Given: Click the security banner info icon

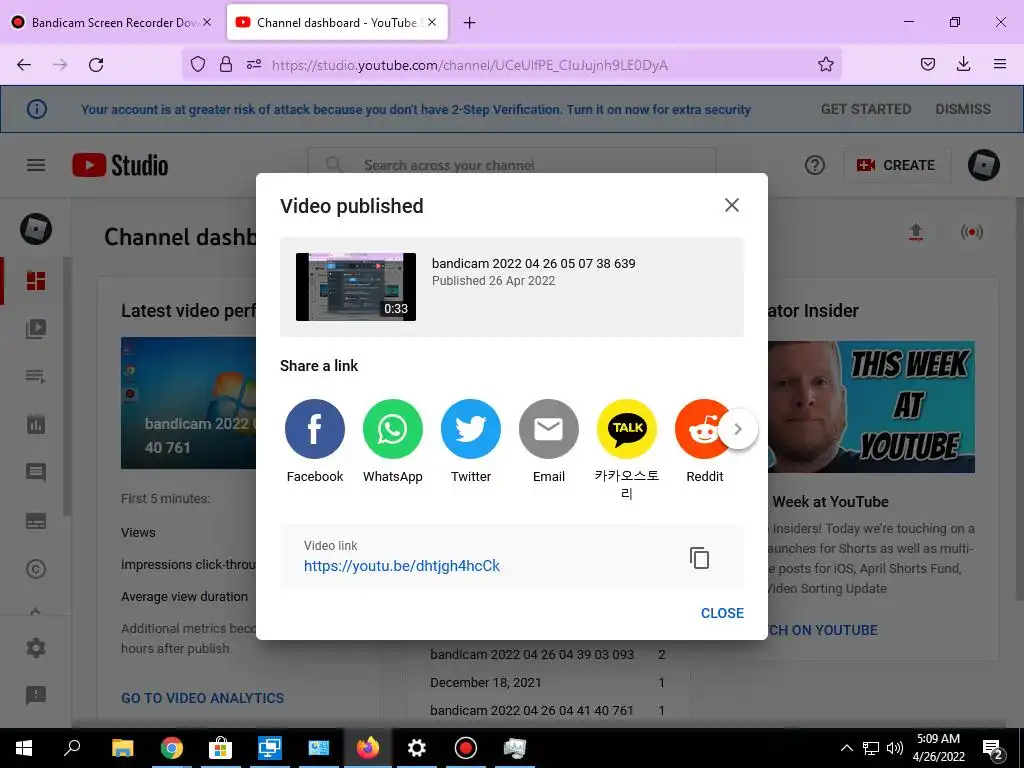Looking at the screenshot, I should pos(37,109).
